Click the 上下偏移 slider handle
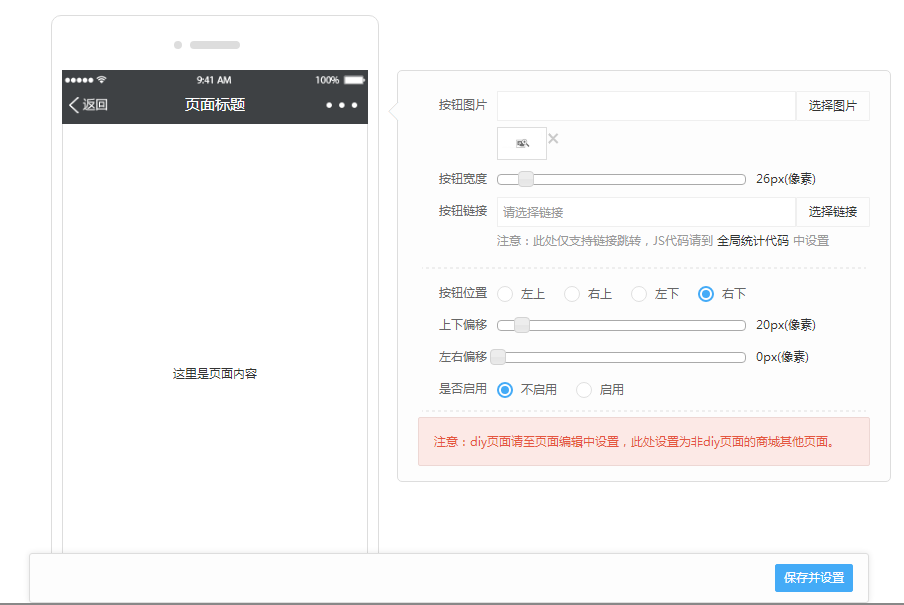 click(x=522, y=325)
